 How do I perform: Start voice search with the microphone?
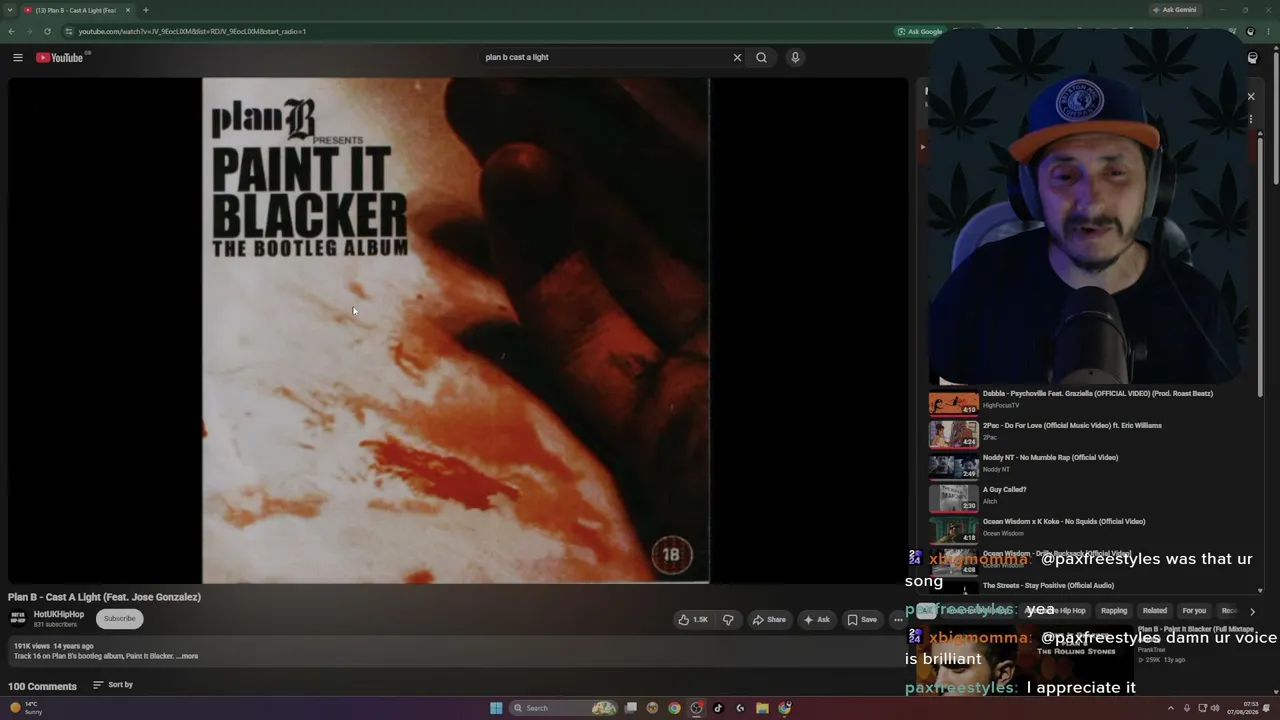click(795, 58)
